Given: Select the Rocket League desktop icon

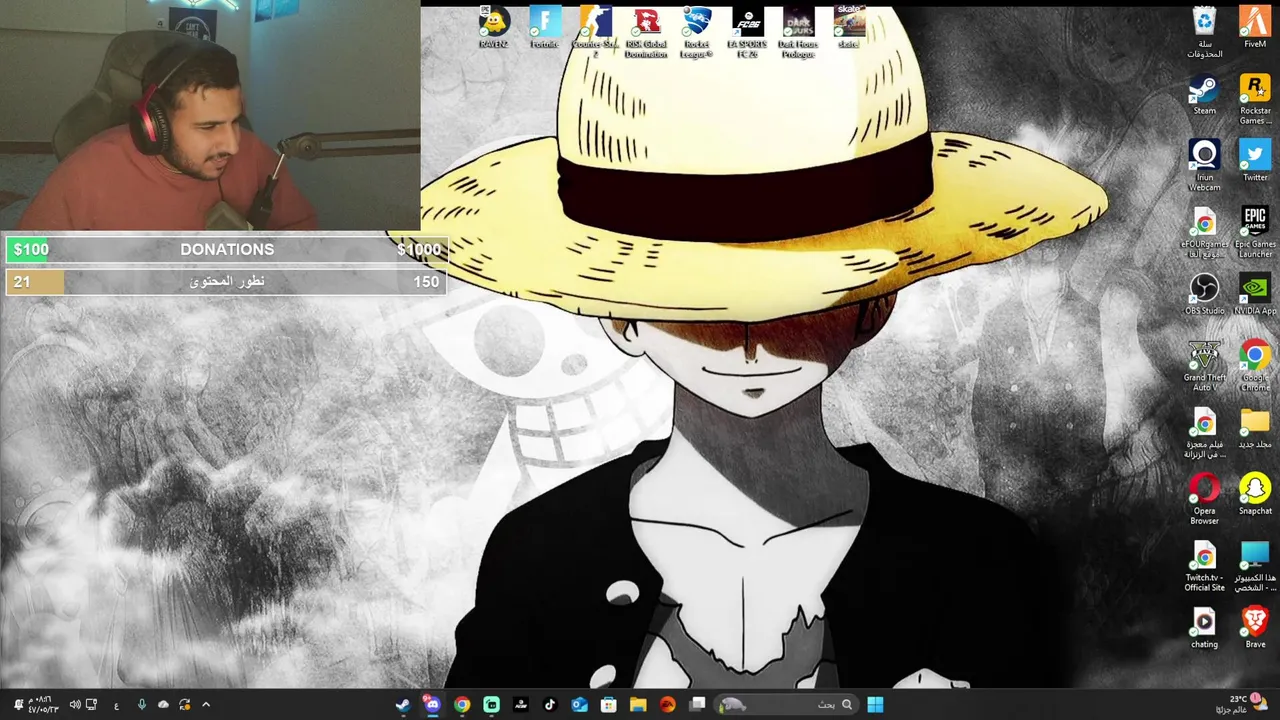Looking at the screenshot, I should click(697, 31).
